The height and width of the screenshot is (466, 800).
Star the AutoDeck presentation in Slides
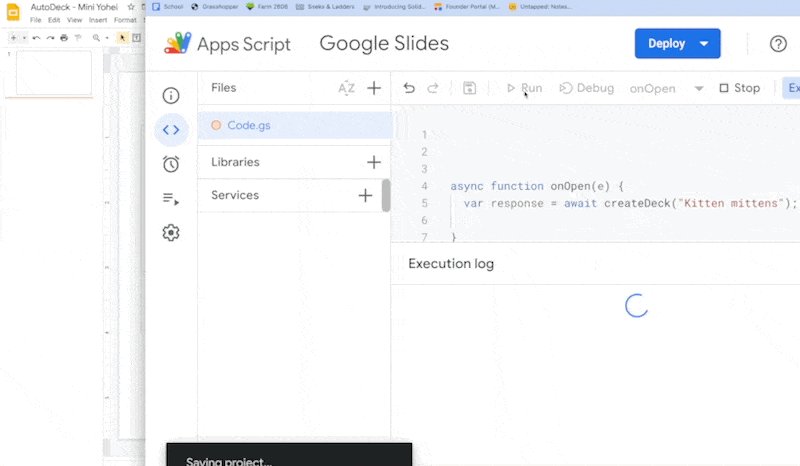tap(131, 7)
